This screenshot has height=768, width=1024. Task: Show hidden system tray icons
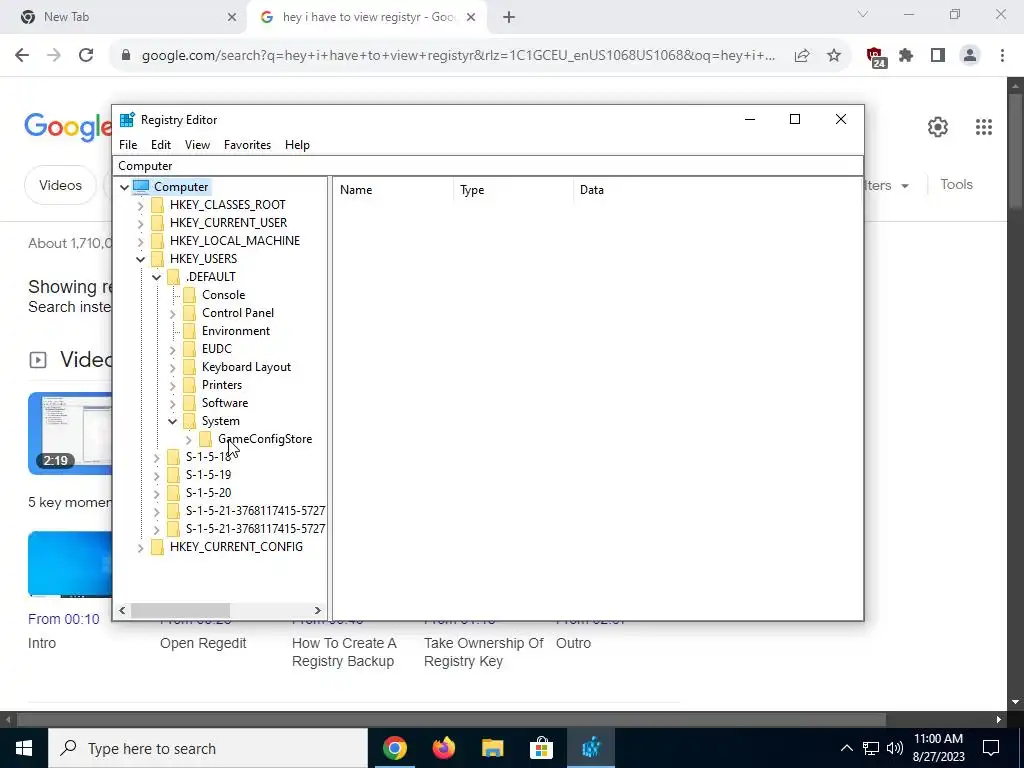pos(846,748)
